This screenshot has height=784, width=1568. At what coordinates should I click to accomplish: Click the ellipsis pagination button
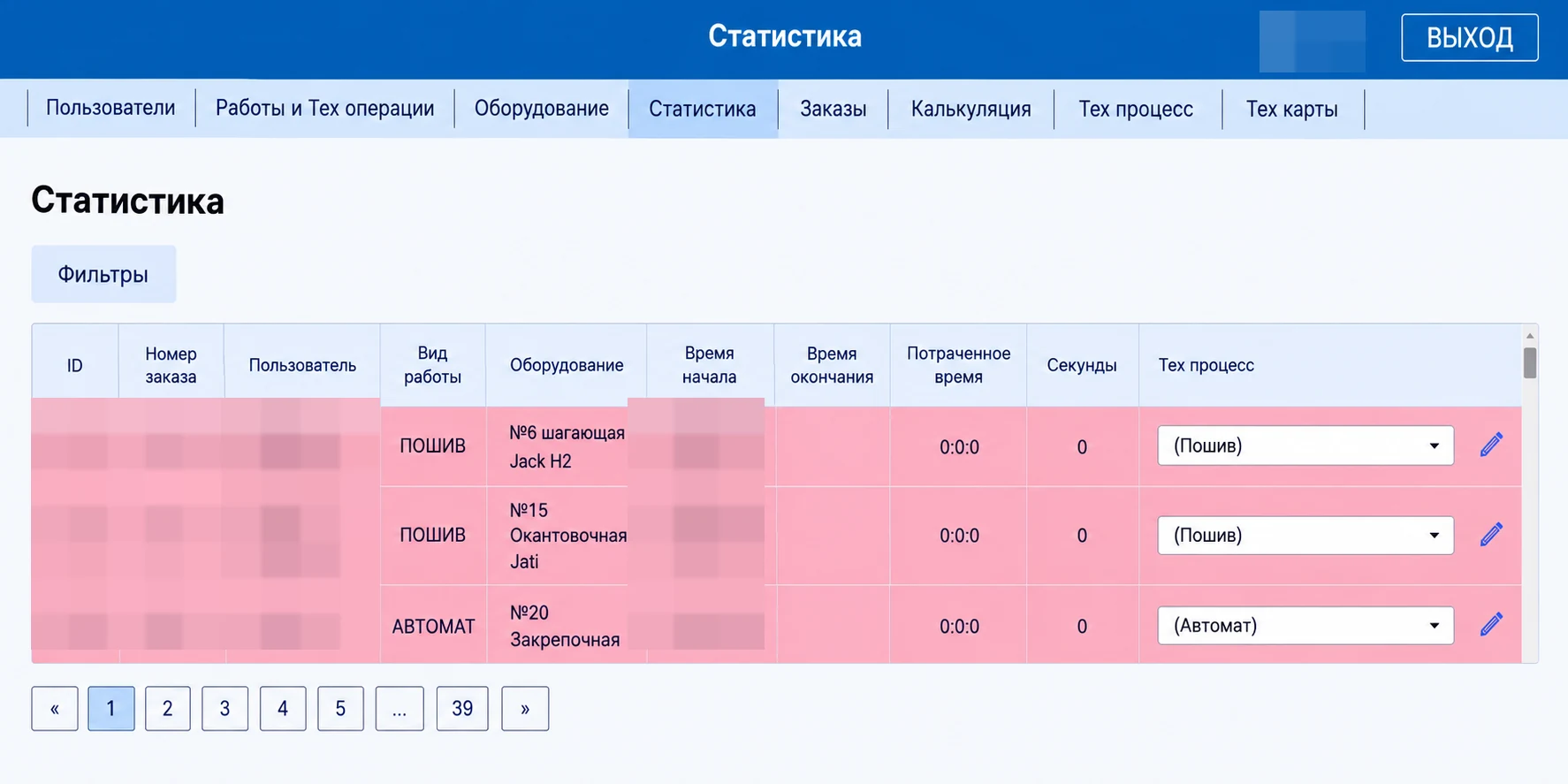[x=400, y=709]
